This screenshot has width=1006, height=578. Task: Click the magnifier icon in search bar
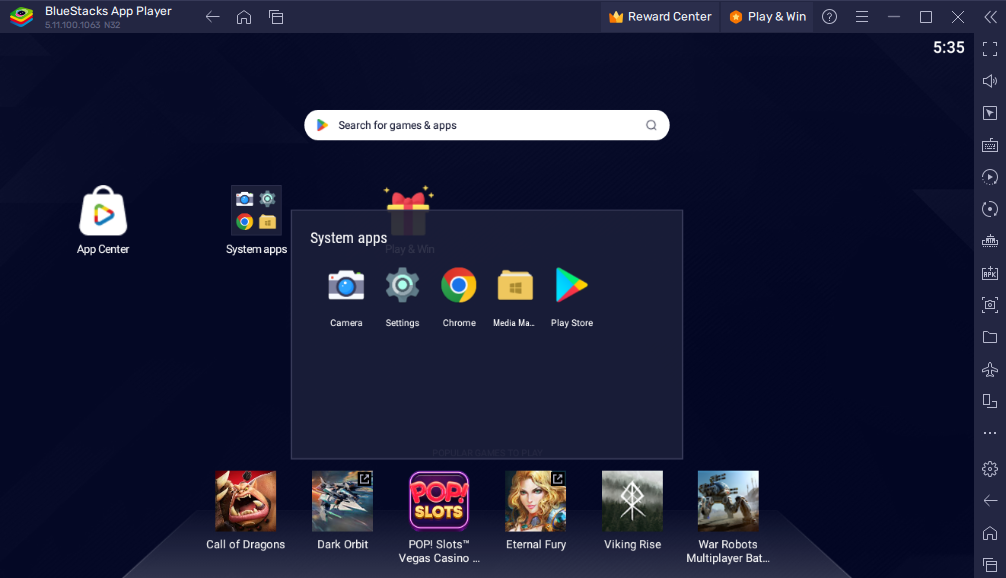(x=651, y=125)
